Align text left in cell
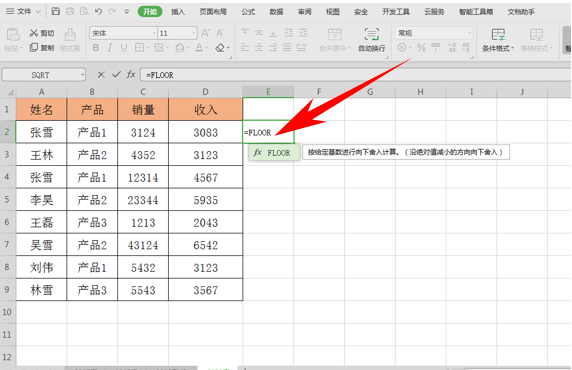This screenshot has width=572, height=370. (245, 47)
